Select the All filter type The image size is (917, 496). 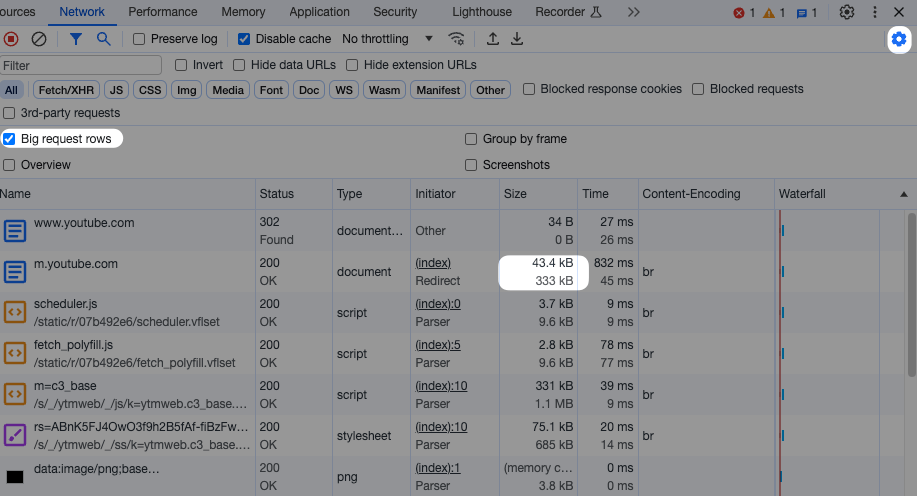pos(12,90)
